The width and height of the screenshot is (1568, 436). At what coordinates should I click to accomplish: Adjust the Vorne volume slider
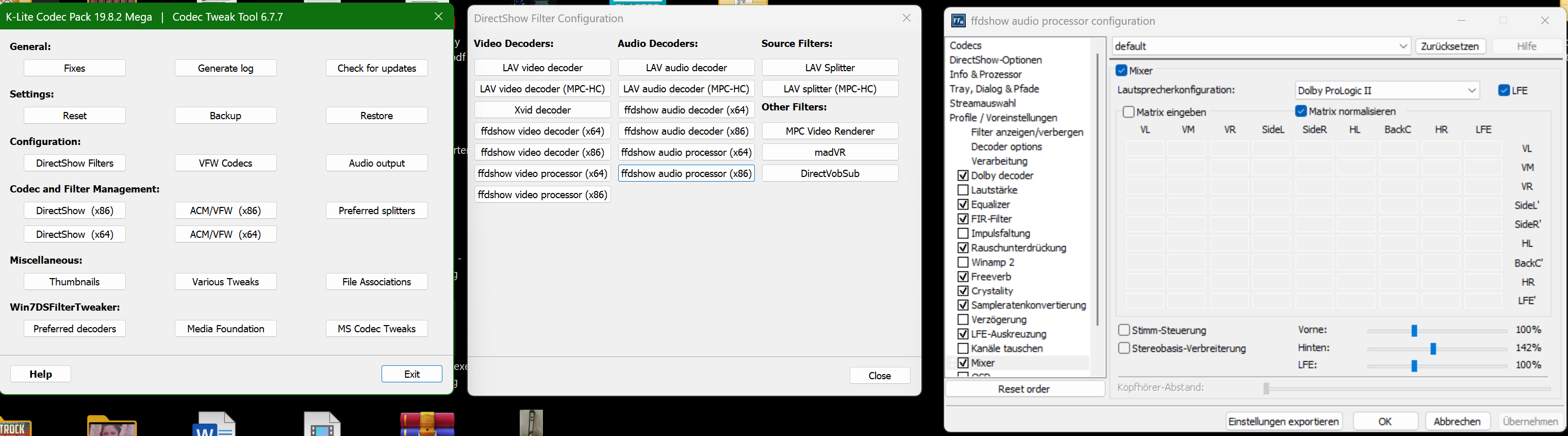[1414, 331]
